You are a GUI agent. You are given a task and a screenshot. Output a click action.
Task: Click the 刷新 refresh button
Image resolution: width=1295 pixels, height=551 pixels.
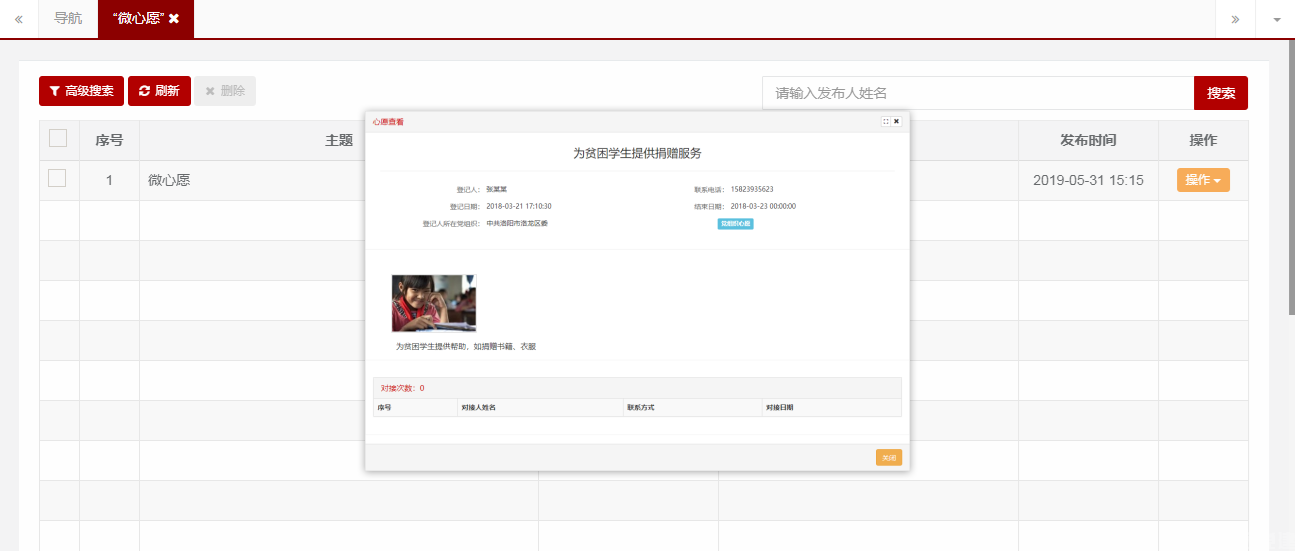point(159,91)
